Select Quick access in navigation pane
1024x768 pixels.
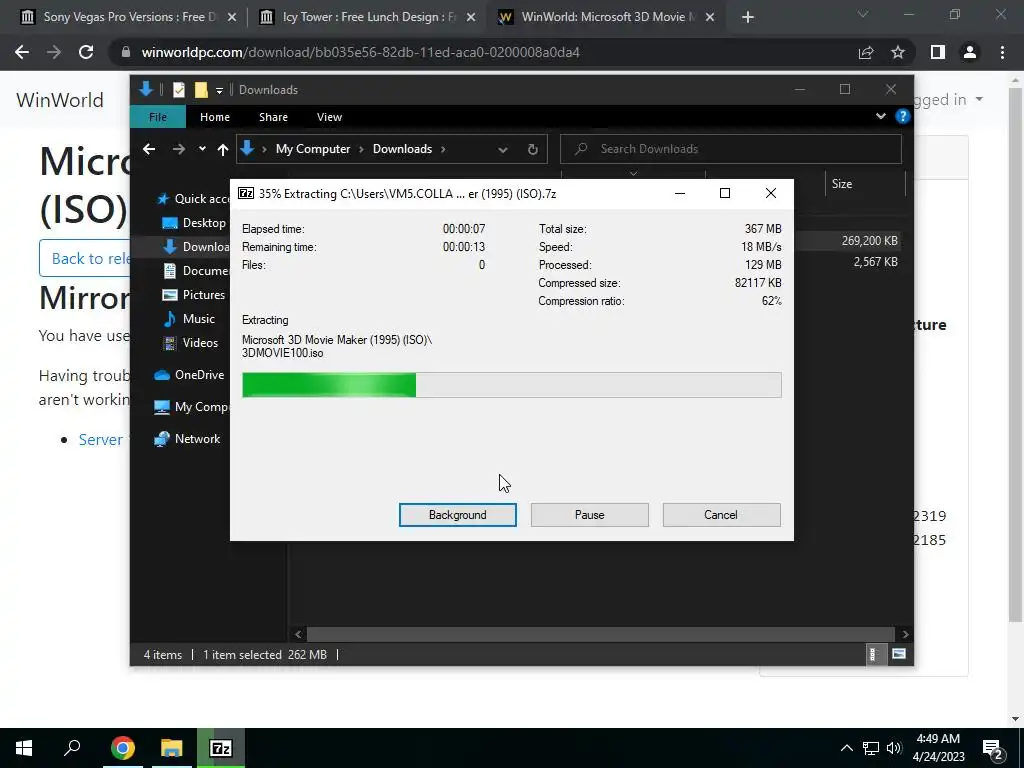click(x=192, y=199)
